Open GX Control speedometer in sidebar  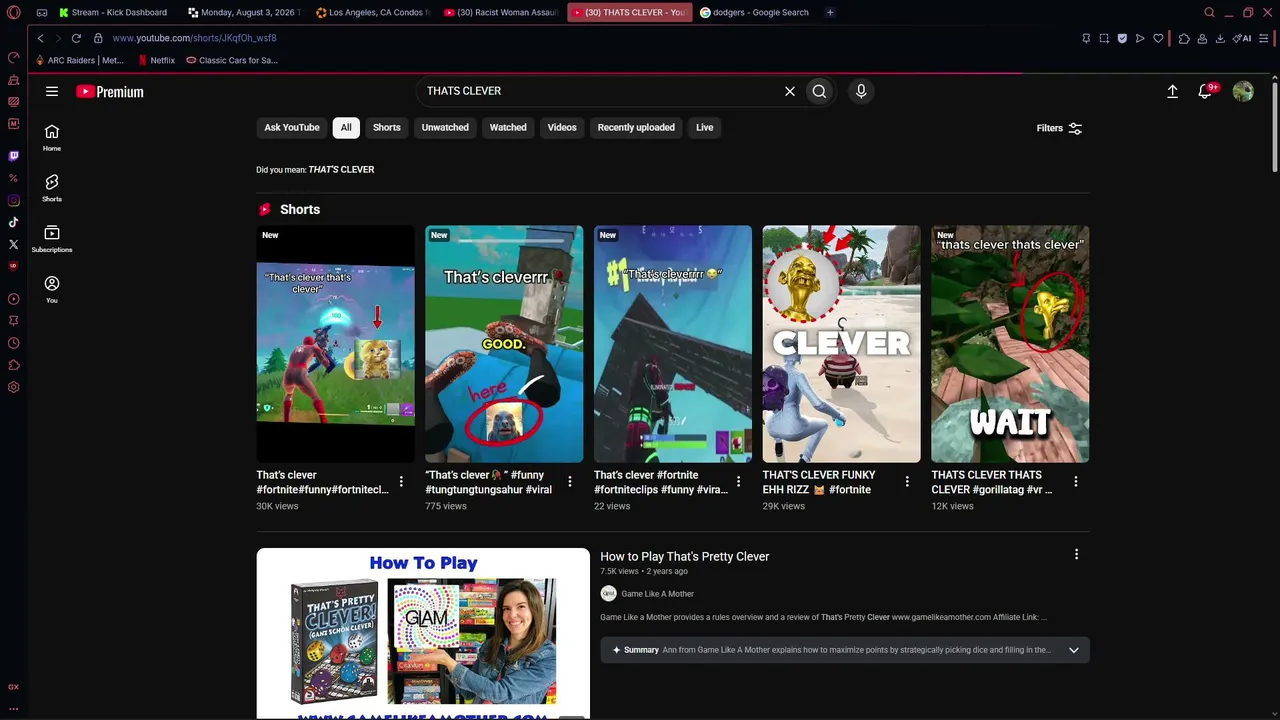point(13,57)
